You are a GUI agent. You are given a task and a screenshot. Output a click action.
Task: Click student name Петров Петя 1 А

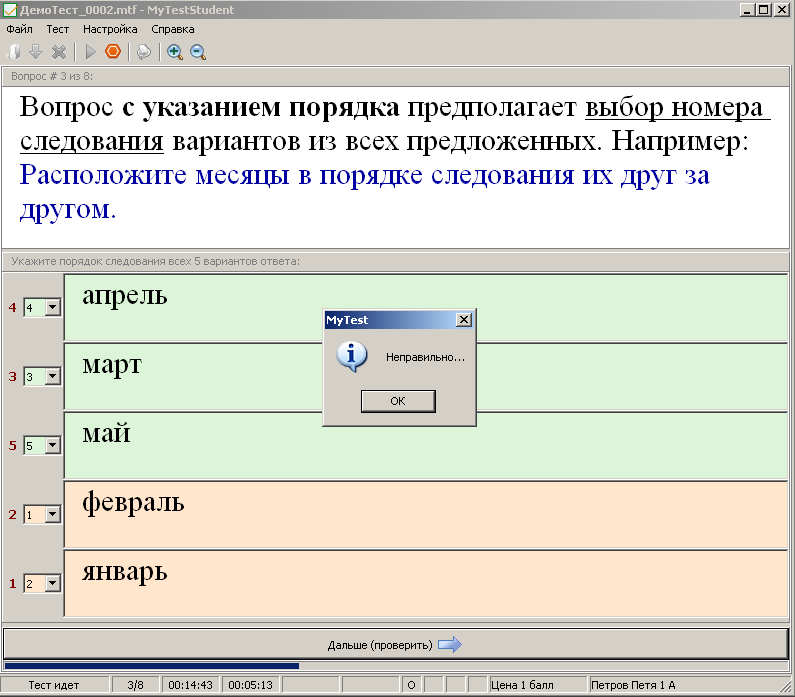(x=633, y=685)
